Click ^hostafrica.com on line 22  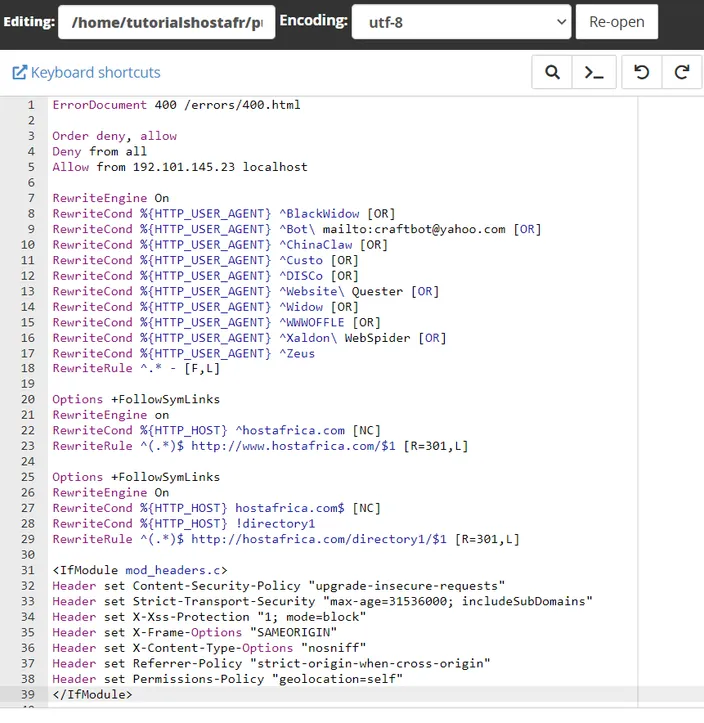click(x=290, y=431)
